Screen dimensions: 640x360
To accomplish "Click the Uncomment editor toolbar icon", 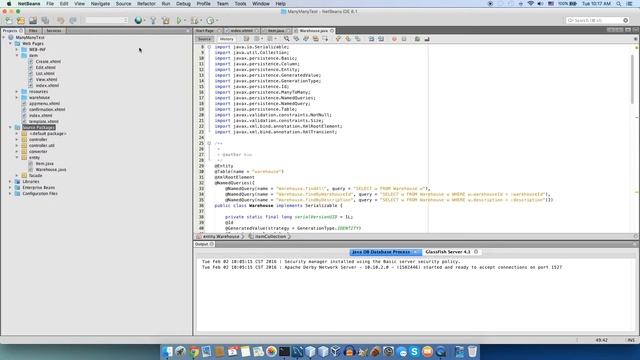I will pos(427,39).
